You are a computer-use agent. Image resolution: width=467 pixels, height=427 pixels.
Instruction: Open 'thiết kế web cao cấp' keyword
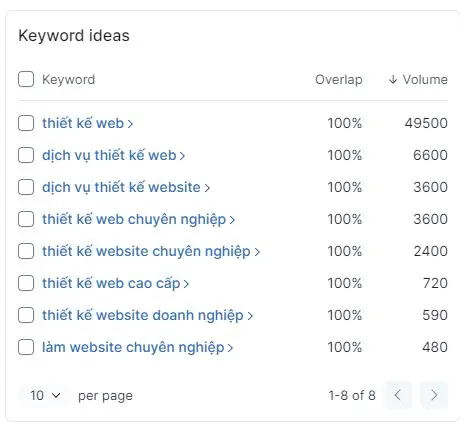point(115,283)
